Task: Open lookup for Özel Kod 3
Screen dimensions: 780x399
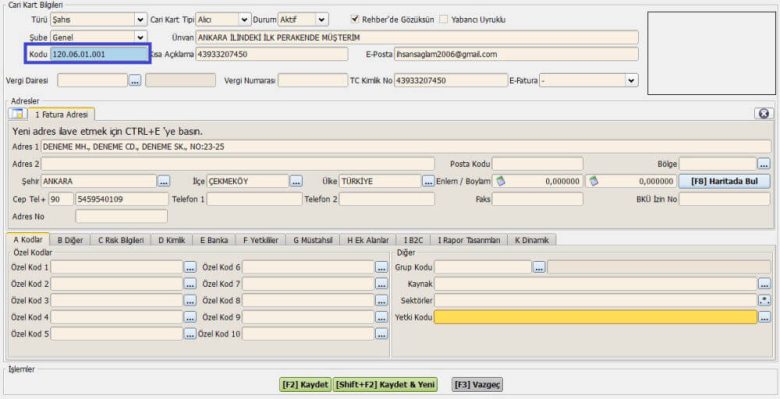Action: pos(190,300)
